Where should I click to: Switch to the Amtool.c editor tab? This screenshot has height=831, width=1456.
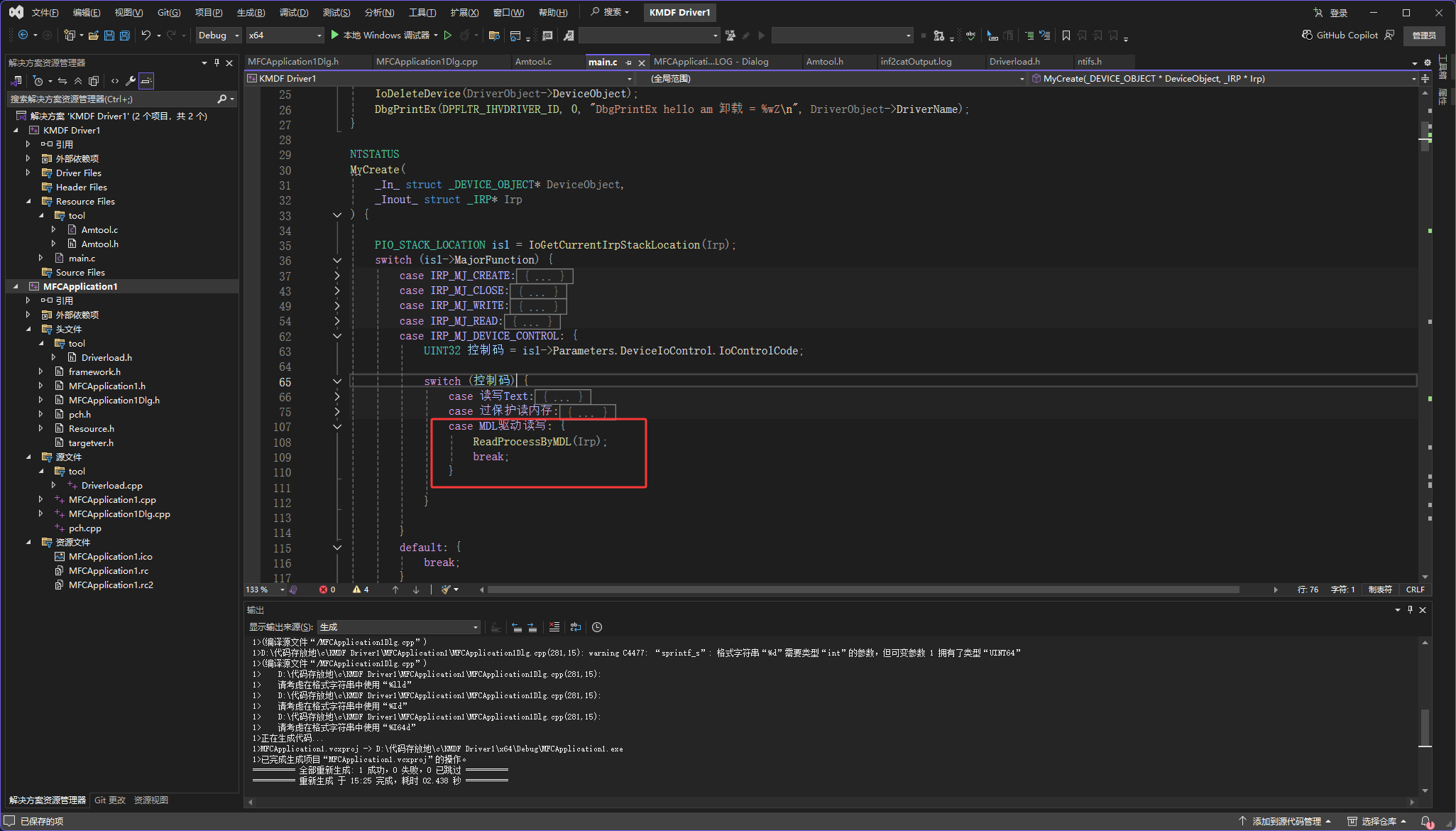click(533, 62)
